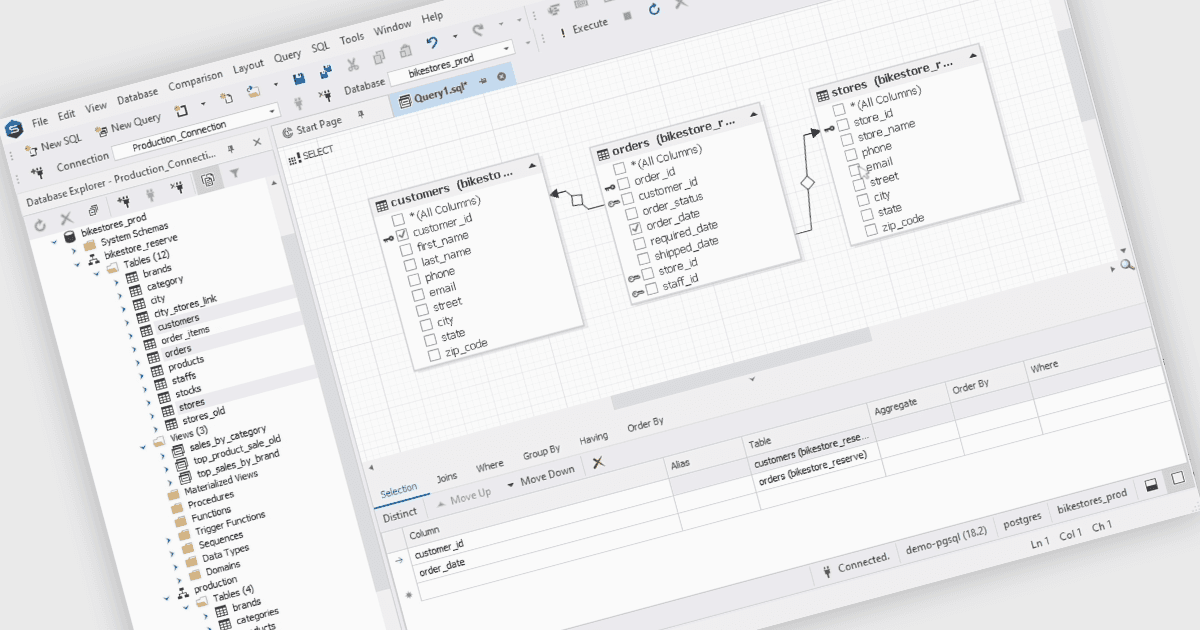Check email in customers table
Screen dimensions: 1200x630
[417, 295]
